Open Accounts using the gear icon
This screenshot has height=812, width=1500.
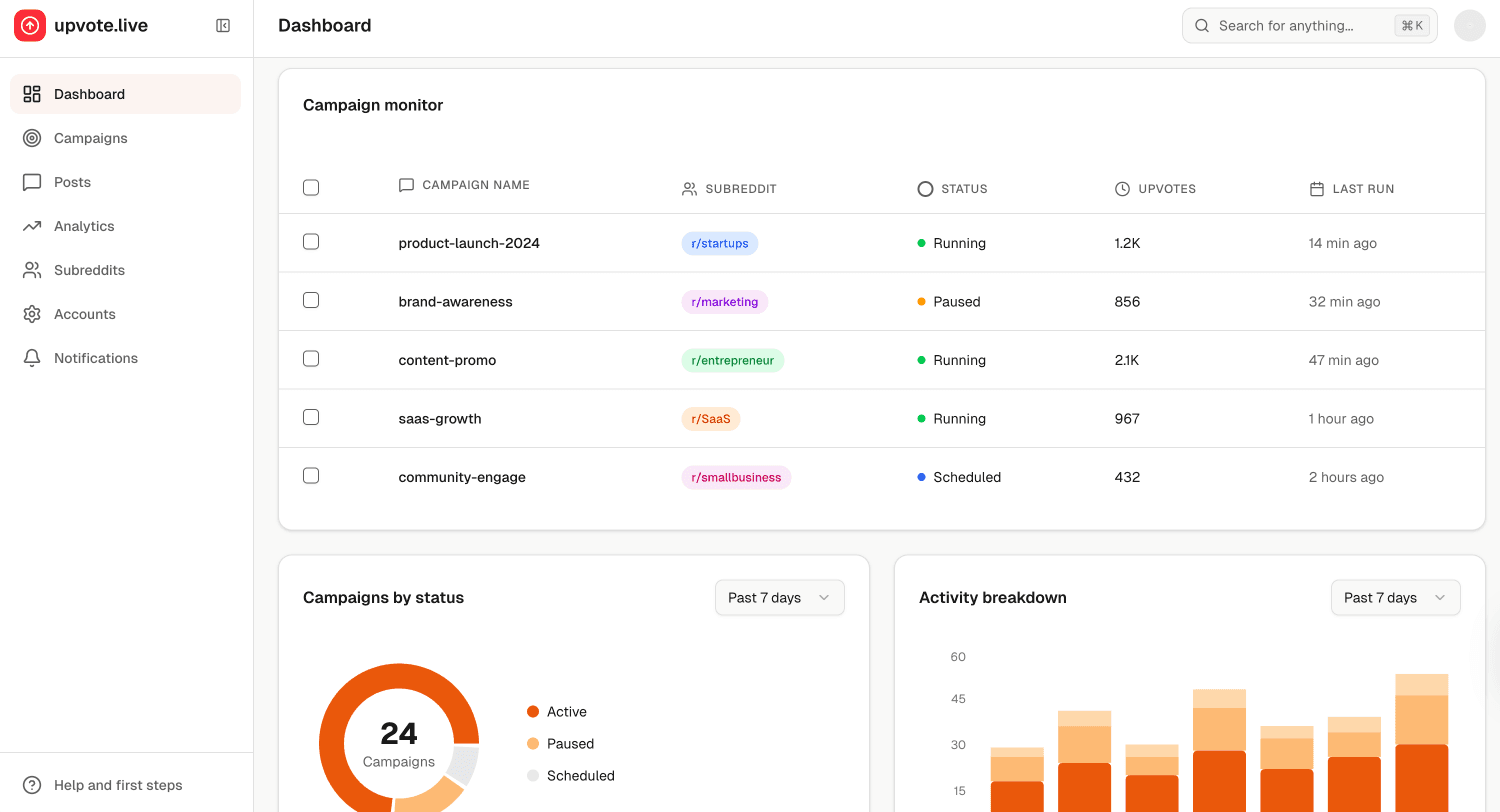(31, 314)
